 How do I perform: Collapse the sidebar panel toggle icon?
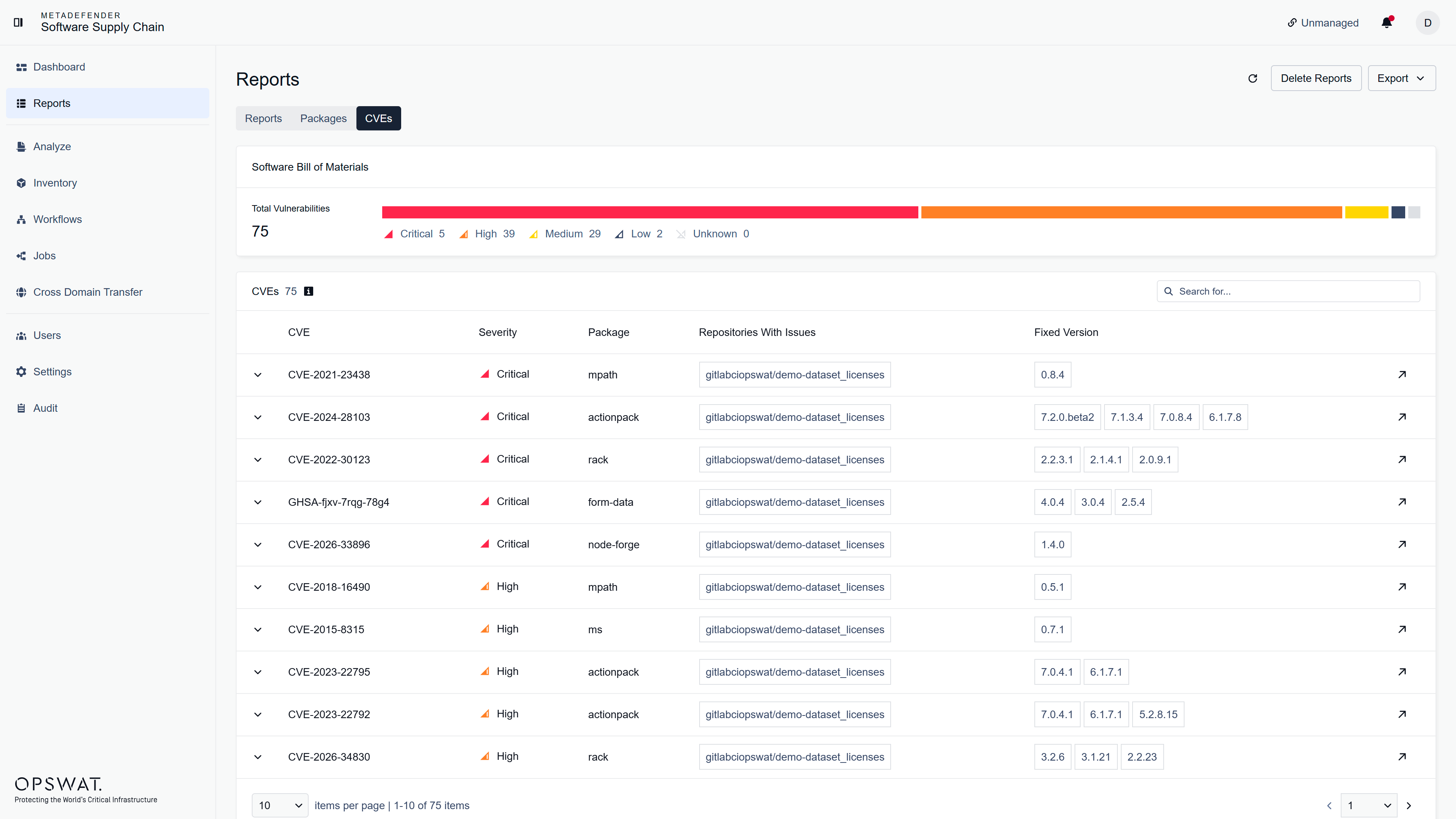[18, 22]
